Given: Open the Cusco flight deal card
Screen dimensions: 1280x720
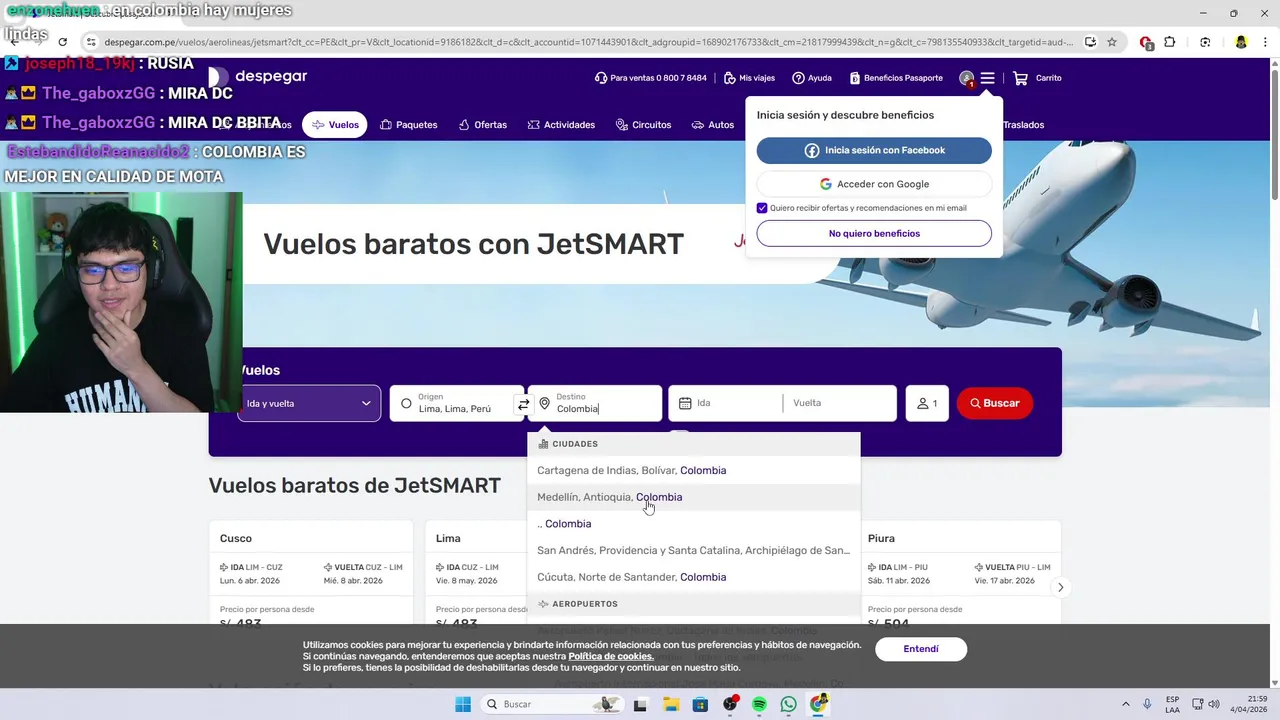Looking at the screenshot, I should click(x=311, y=573).
